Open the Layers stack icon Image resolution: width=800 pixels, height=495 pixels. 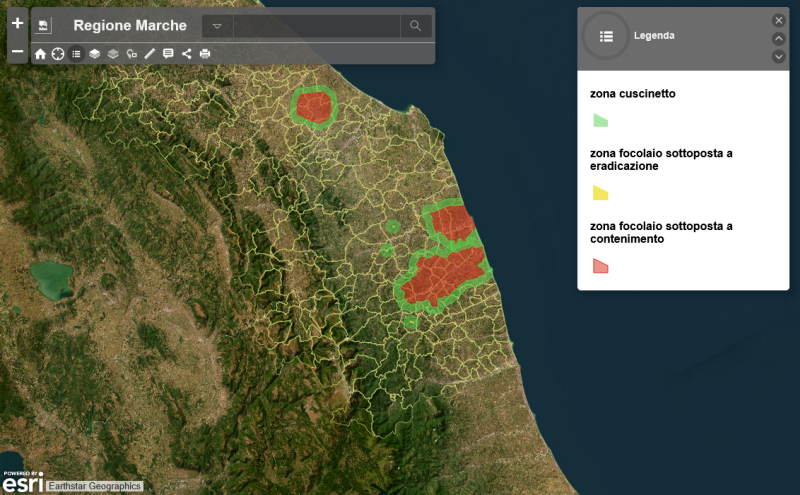(x=94, y=54)
